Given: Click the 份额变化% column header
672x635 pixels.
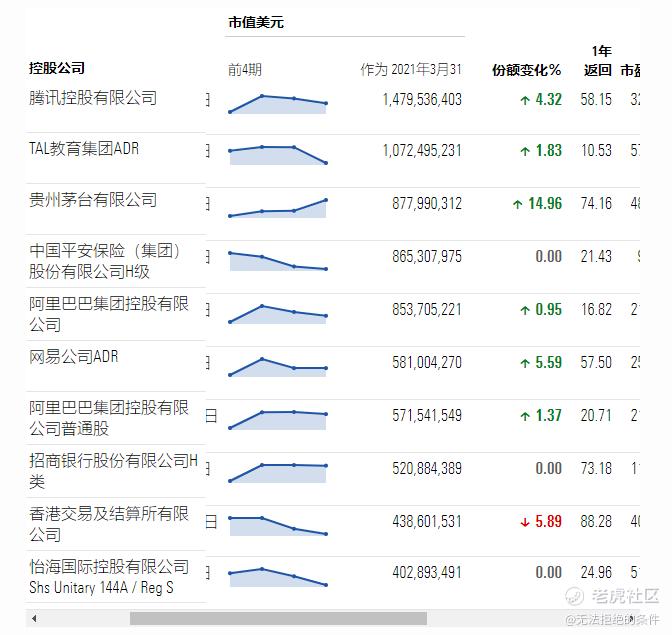Looking at the screenshot, I should [x=526, y=70].
